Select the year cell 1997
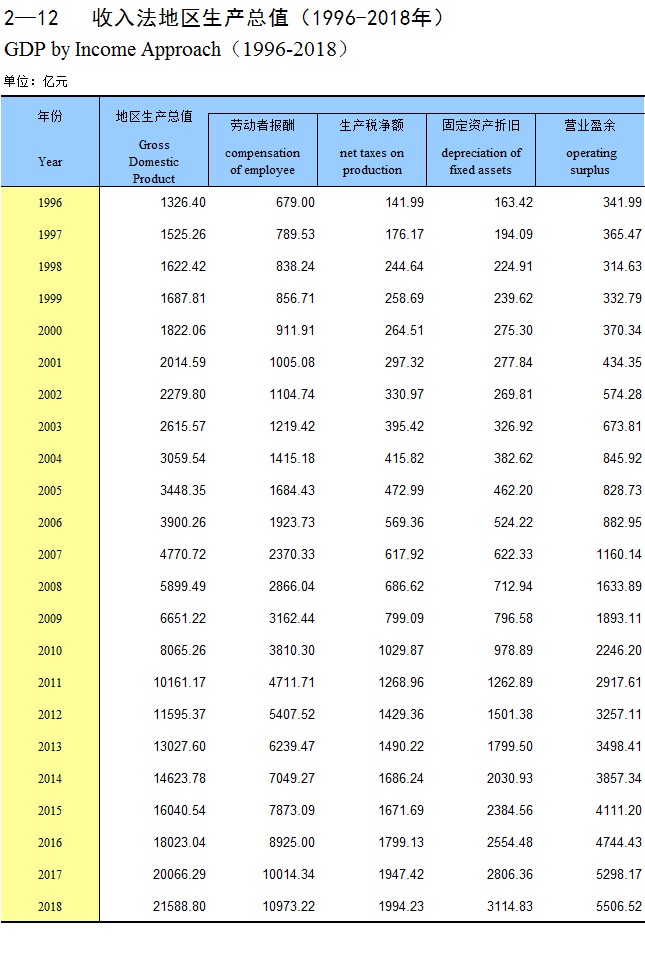 click(x=50, y=234)
